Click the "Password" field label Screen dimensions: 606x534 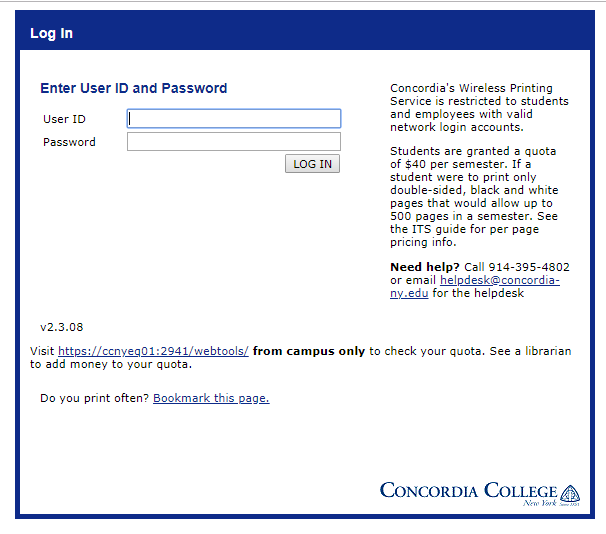69,142
